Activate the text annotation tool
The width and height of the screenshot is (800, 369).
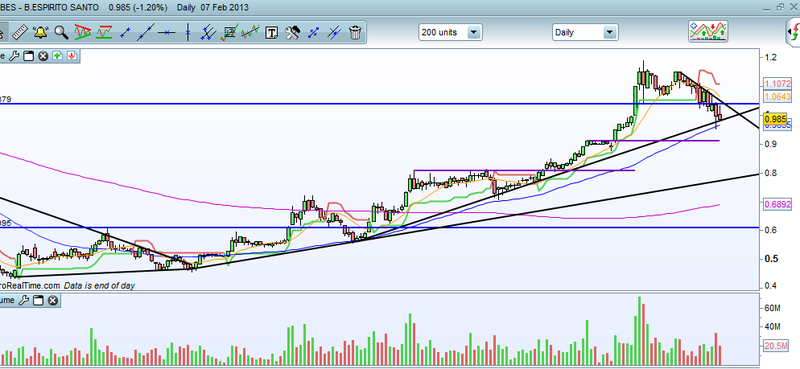(272, 33)
